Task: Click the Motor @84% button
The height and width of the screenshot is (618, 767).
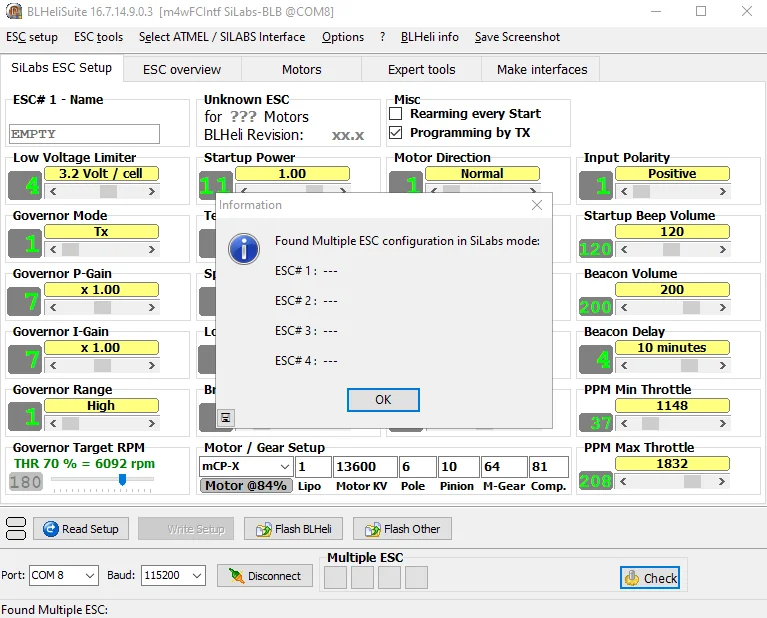Action: tap(246, 486)
